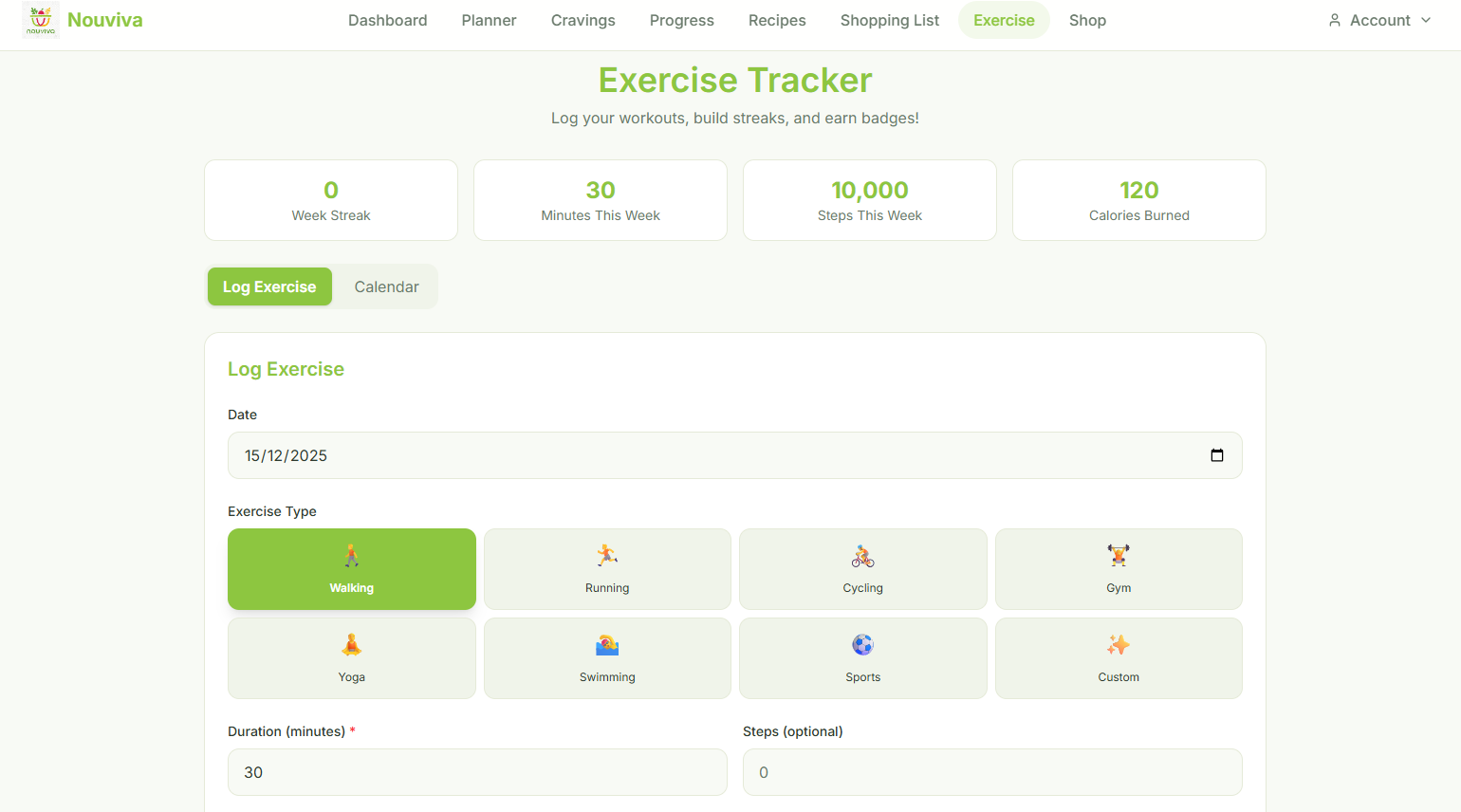Select the Running exercise type icon

pos(607,555)
